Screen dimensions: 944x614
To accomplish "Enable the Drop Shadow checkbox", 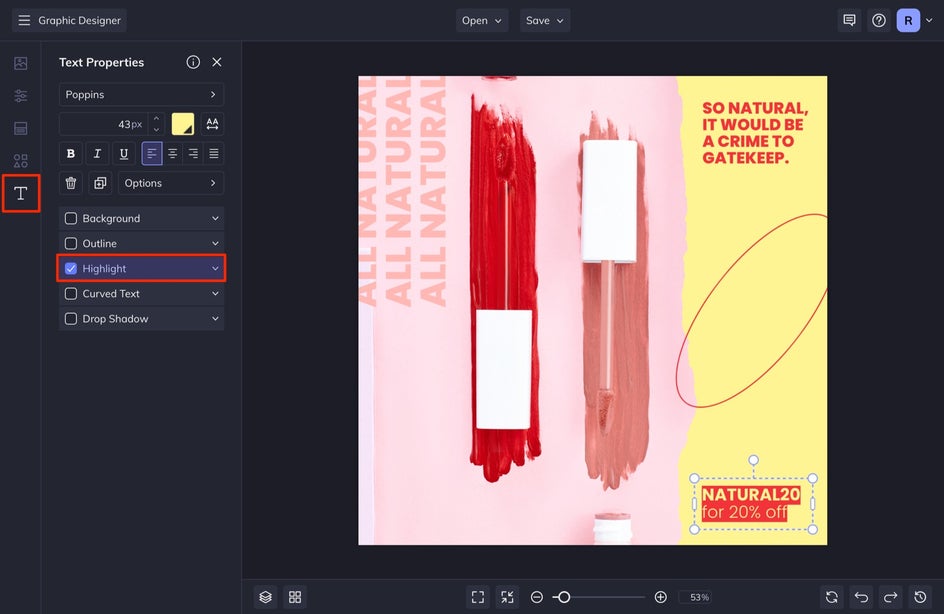I will tap(71, 319).
